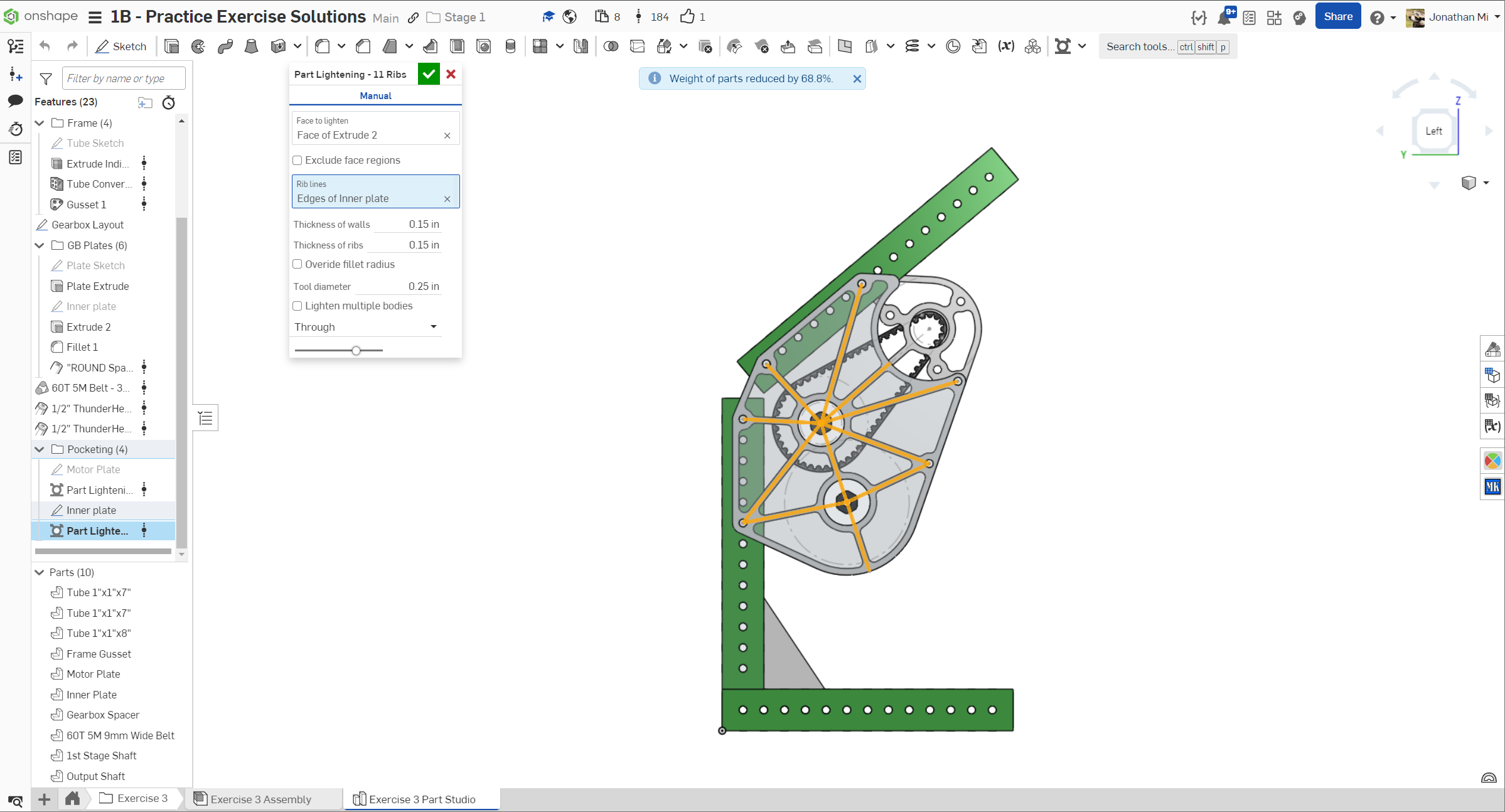Click the Extrude tool icon
Viewport: 1505px width, 812px height.
pos(171,46)
